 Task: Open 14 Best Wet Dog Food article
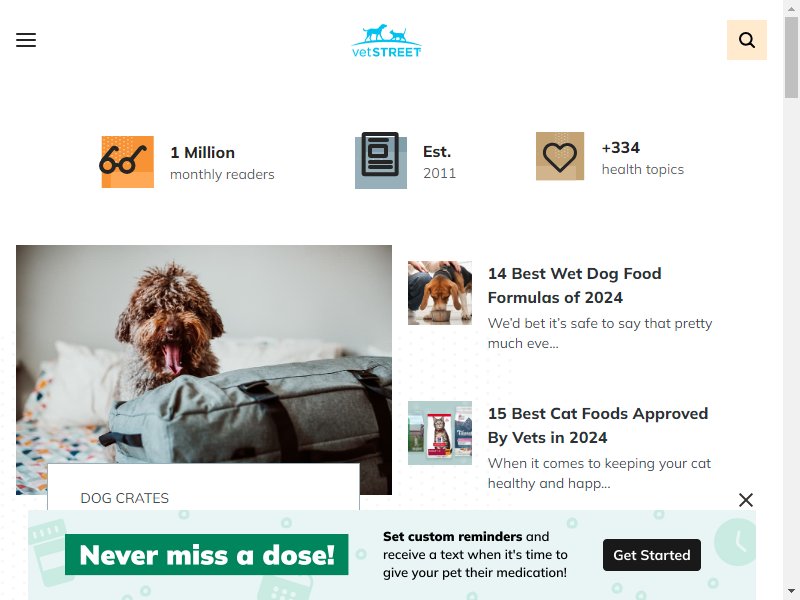click(574, 285)
